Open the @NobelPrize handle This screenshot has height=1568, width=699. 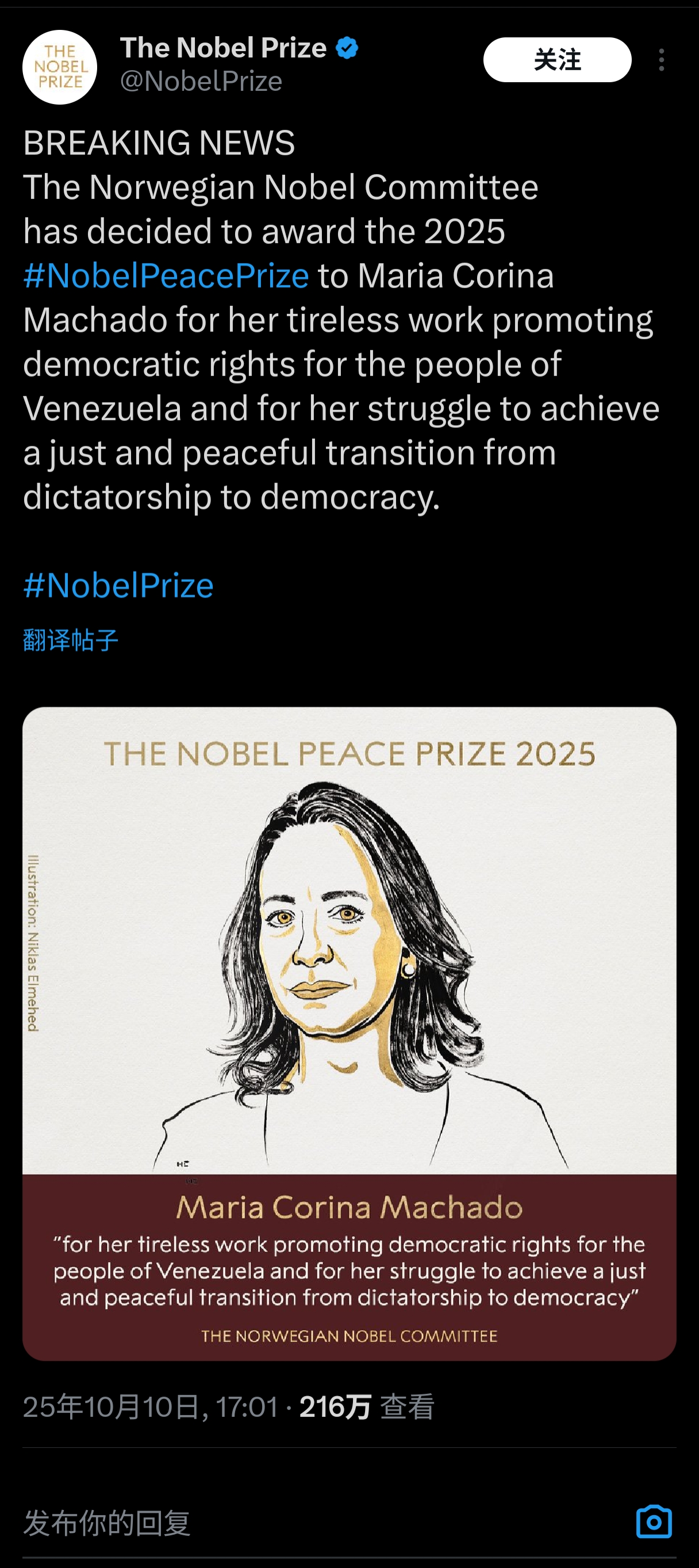201,81
